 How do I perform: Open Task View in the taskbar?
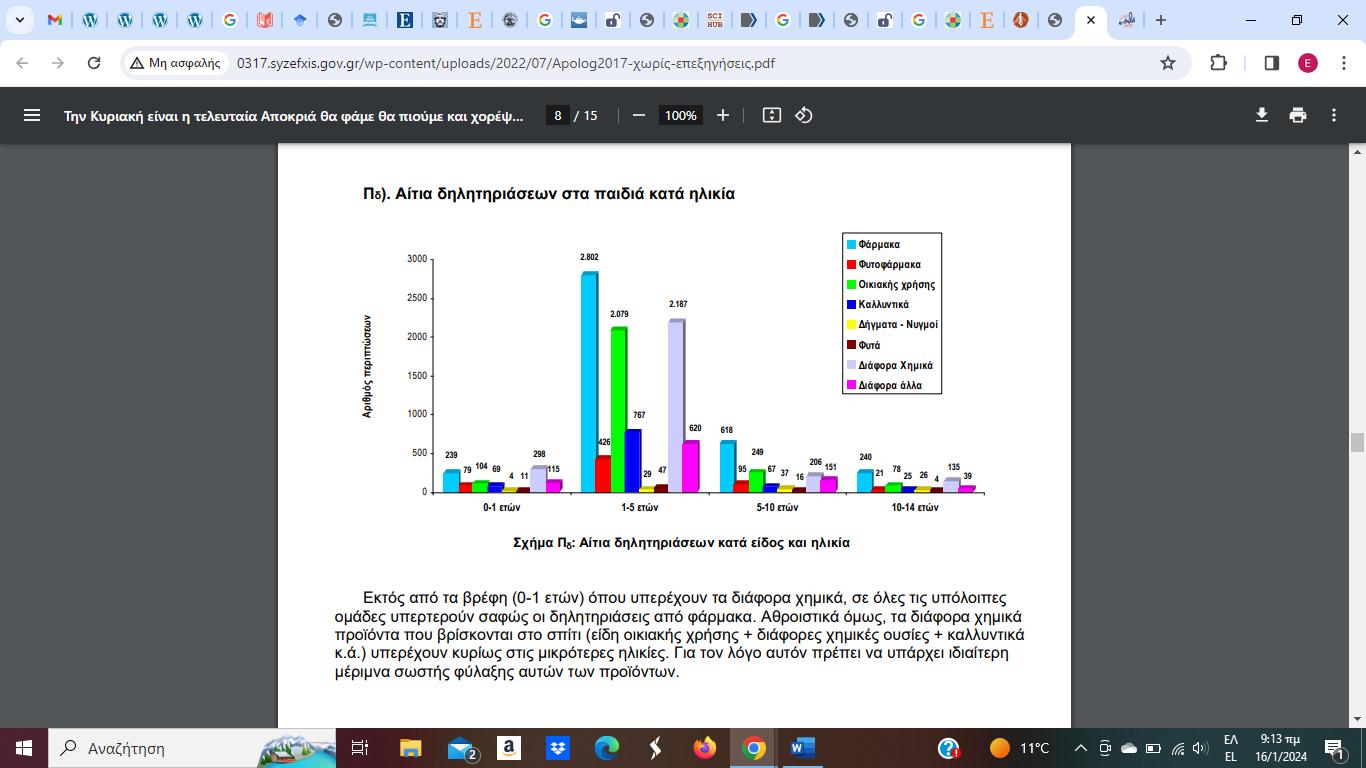[x=360, y=748]
